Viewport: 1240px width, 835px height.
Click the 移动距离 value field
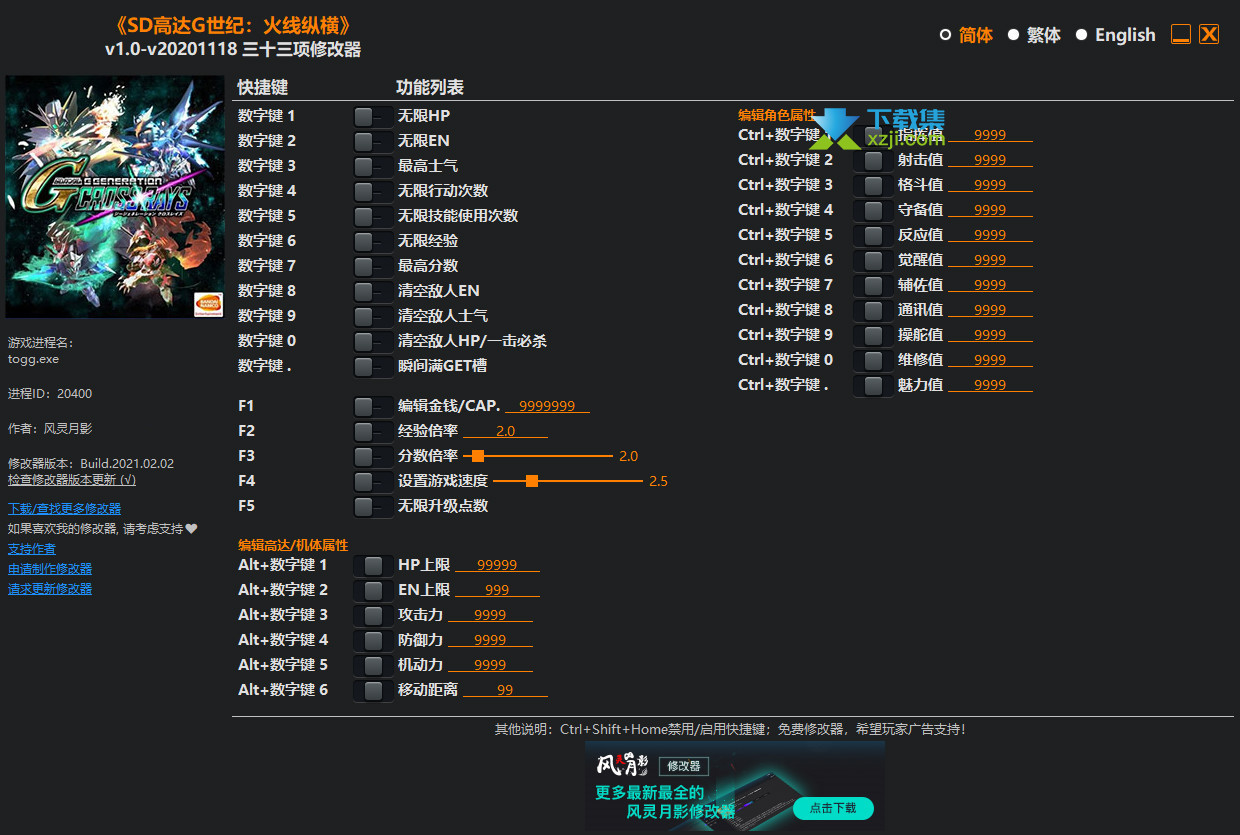505,690
